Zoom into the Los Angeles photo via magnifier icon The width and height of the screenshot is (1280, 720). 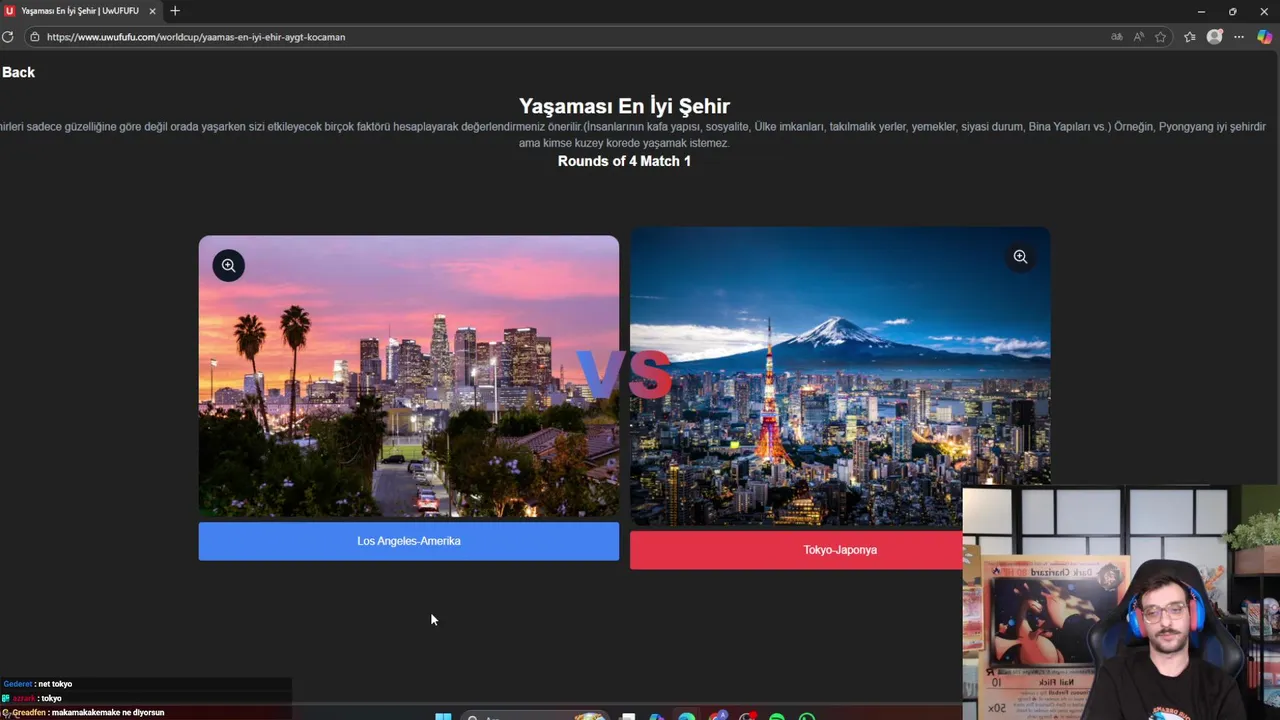228,265
